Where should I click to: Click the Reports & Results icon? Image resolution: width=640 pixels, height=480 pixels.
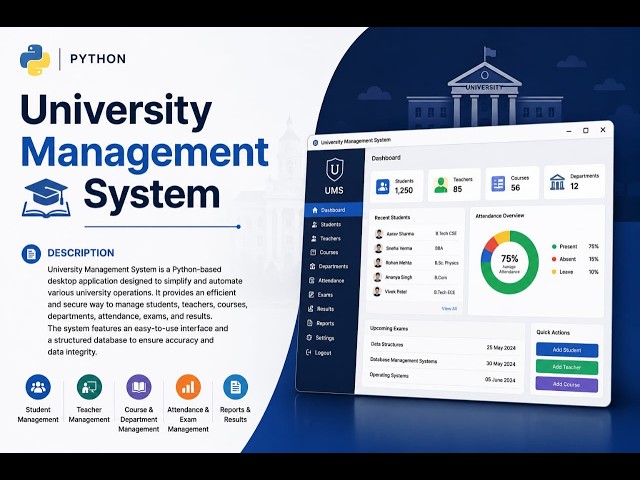point(236,387)
